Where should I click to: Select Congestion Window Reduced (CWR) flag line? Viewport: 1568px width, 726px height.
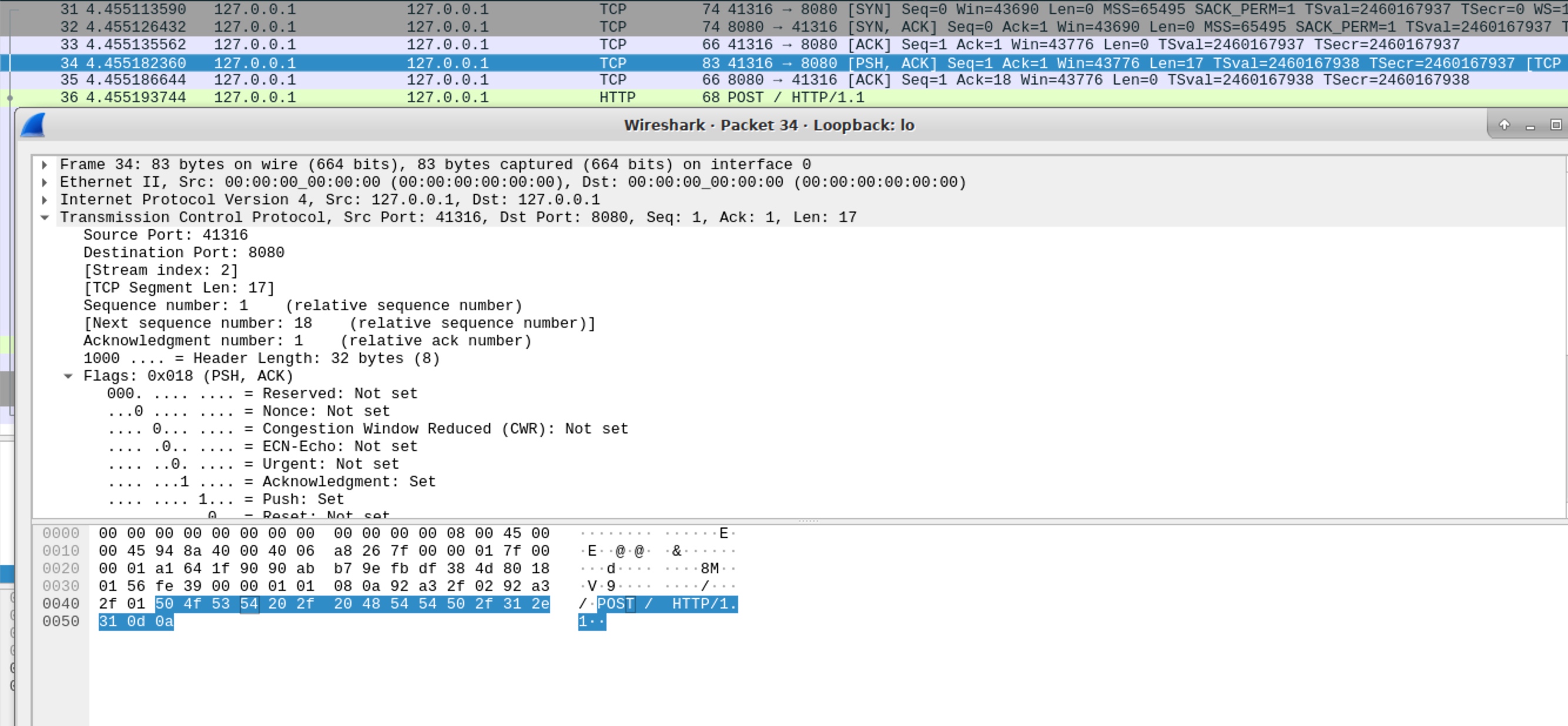[x=368, y=429]
